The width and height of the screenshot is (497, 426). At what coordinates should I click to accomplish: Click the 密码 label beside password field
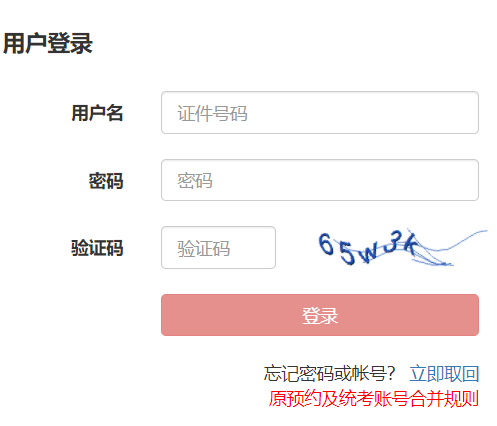[106, 181]
